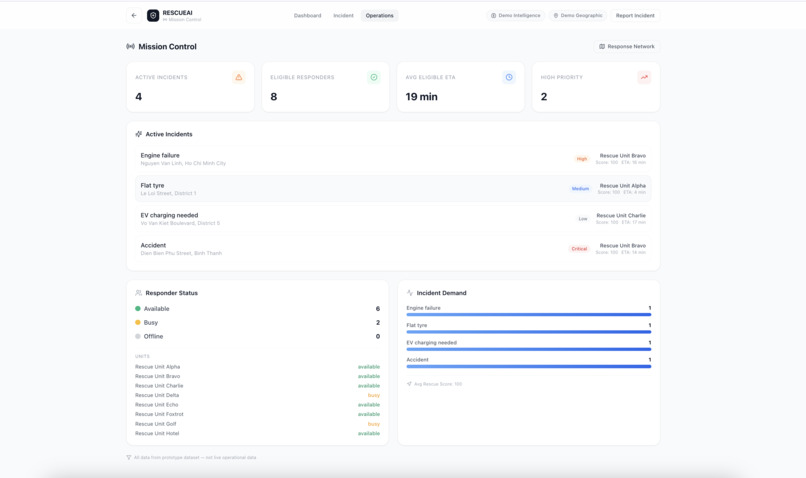Screen dimensions: 806x478
Task: Click the Busy status yellow dot
Action: pos(138,322)
